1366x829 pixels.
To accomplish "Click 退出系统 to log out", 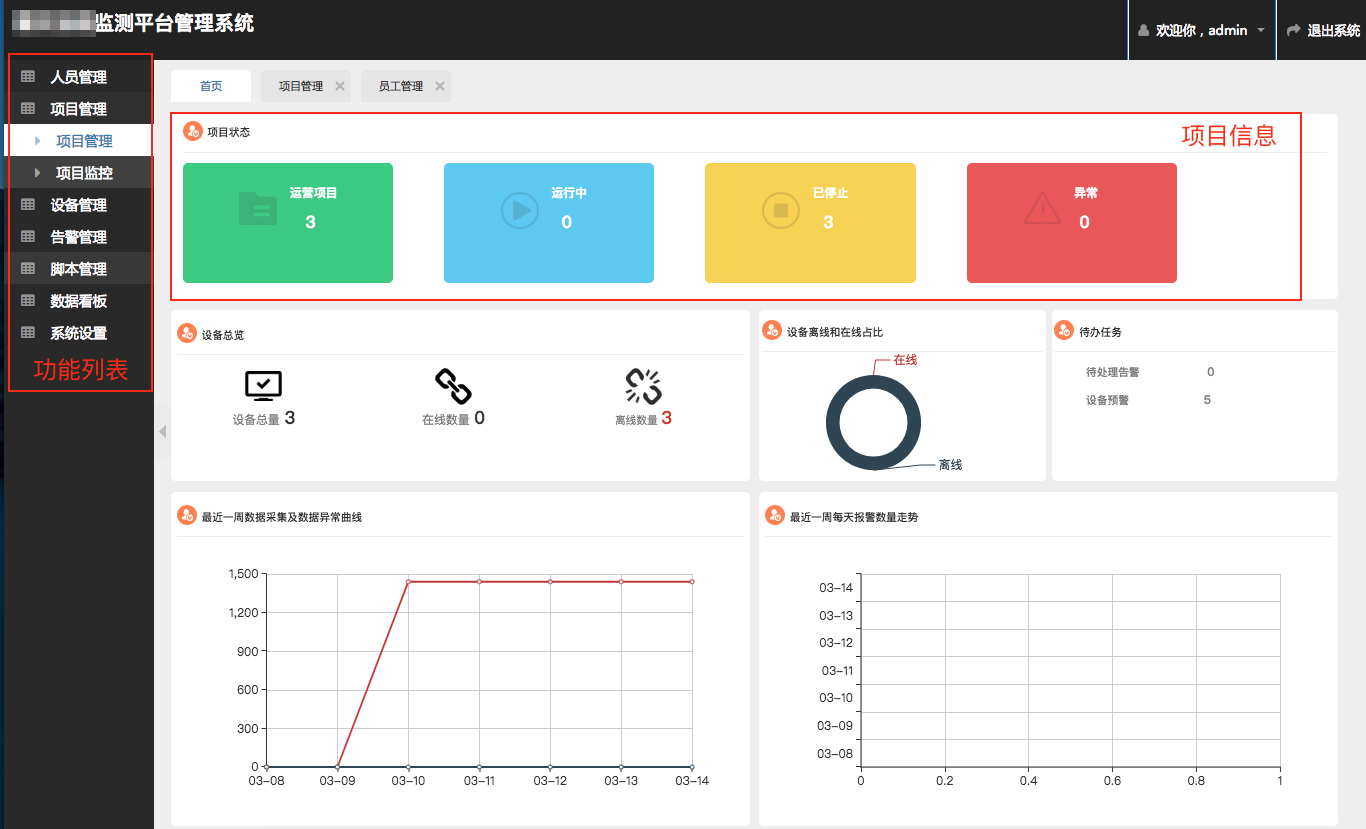I will coord(1323,30).
